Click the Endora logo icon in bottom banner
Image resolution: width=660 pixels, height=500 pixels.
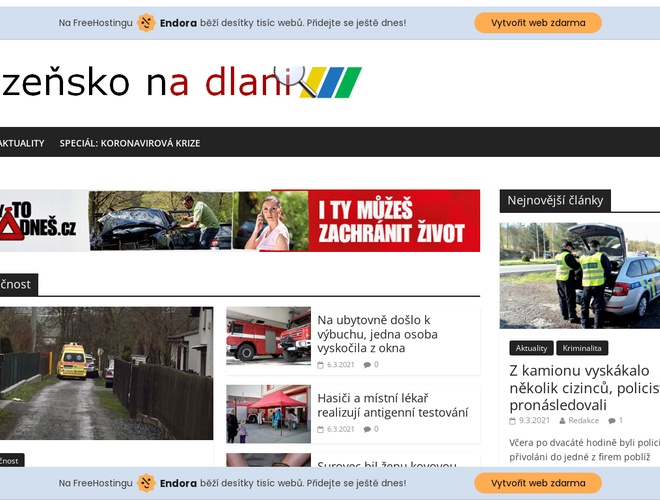146,483
